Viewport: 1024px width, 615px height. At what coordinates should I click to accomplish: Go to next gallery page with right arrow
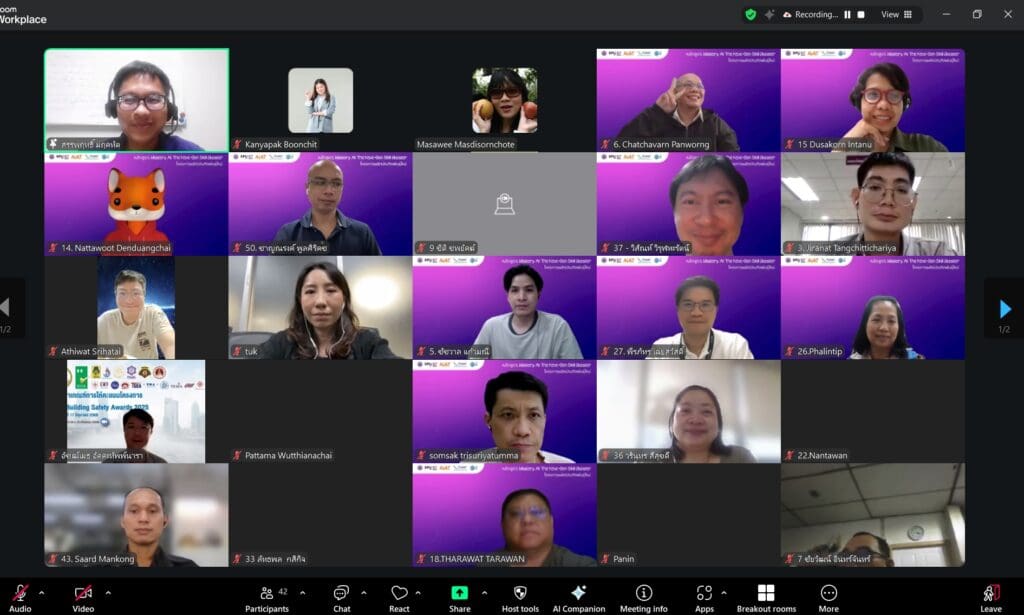1007,308
